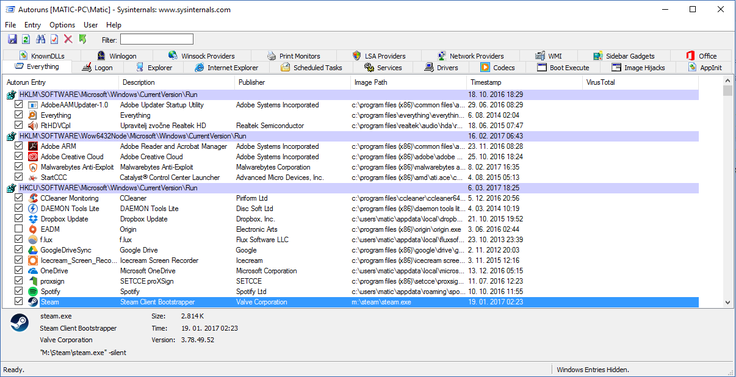Click the red Delete toolbar icon
The height and width of the screenshot is (377, 736).
pos(68,39)
